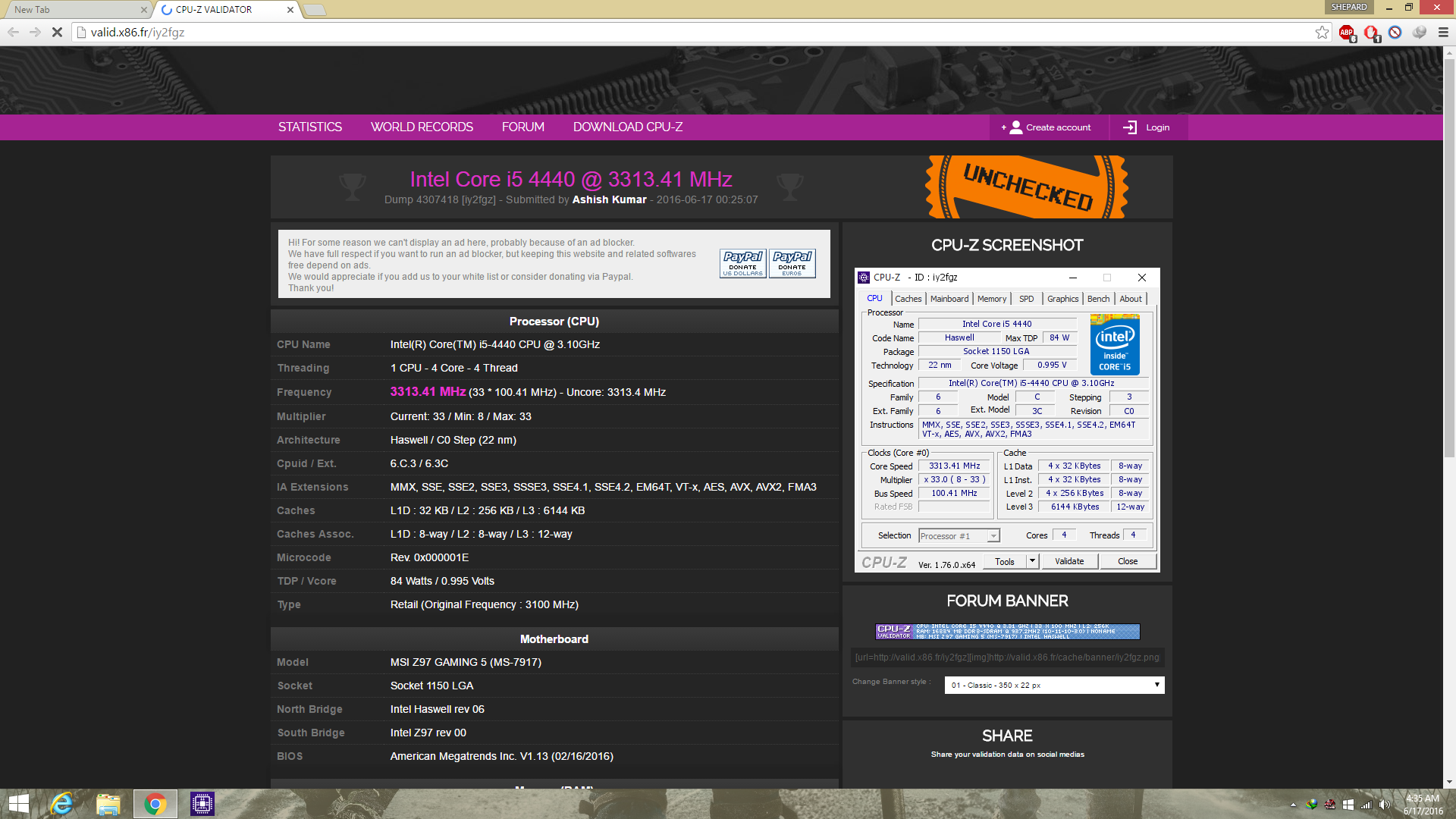Click the red stop-hand AdBlock extension icon

(1371, 33)
